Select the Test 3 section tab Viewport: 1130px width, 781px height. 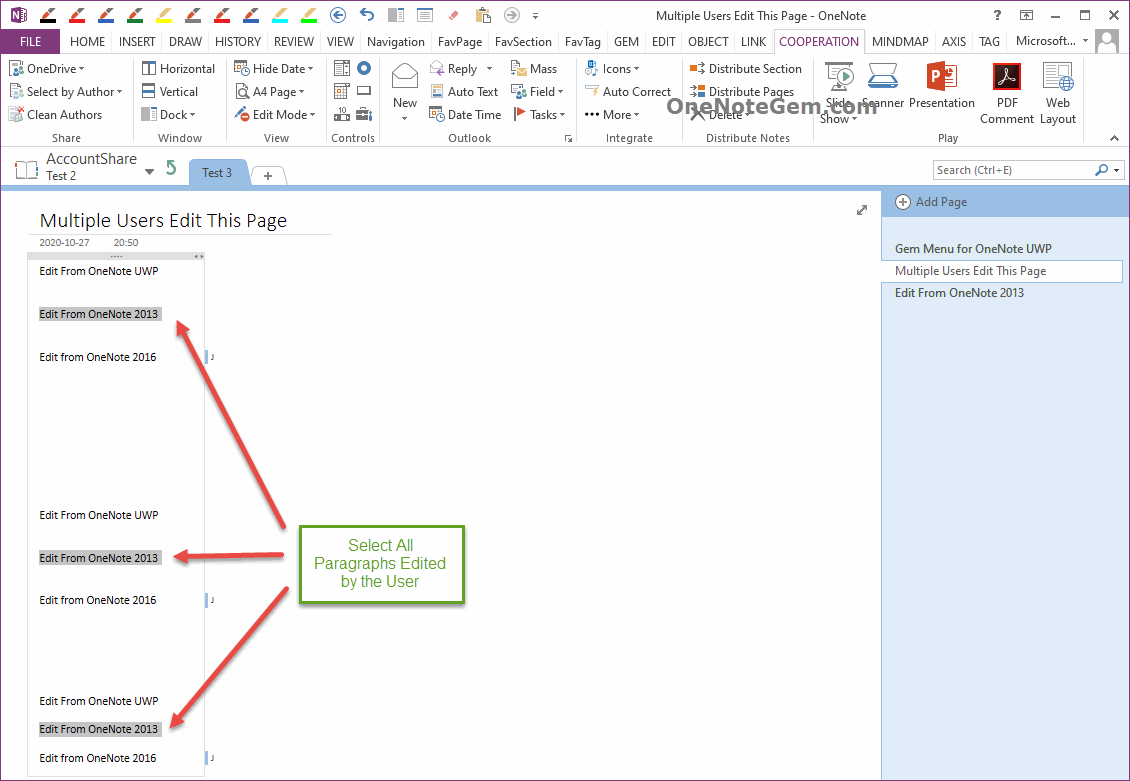click(217, 173)
